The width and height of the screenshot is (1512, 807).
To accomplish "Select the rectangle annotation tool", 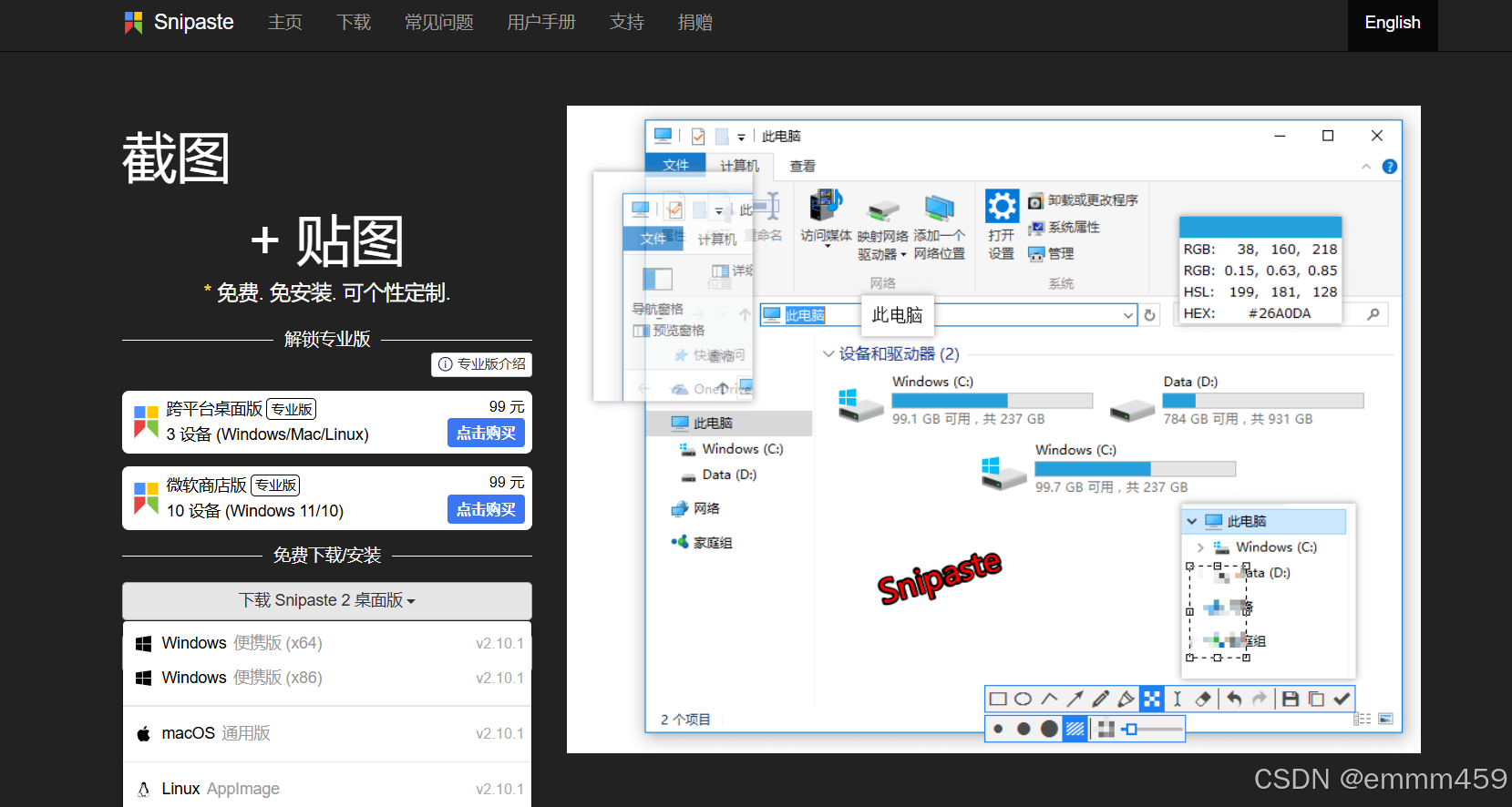I will (998, 700).
